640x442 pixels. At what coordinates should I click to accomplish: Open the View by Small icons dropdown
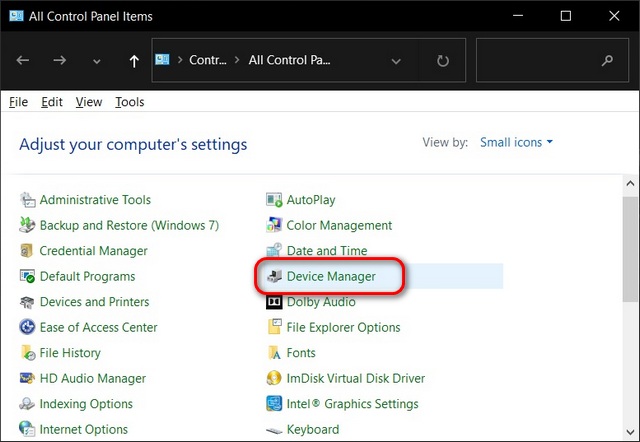(x=516, y=142)
